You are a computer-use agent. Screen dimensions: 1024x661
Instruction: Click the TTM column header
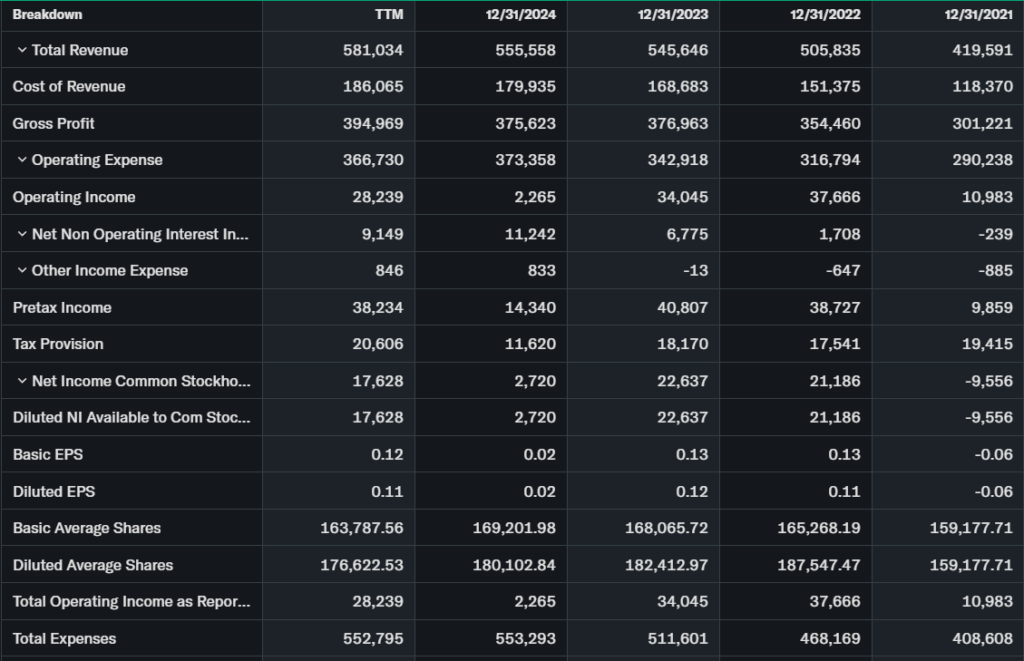tap(389, 15)
